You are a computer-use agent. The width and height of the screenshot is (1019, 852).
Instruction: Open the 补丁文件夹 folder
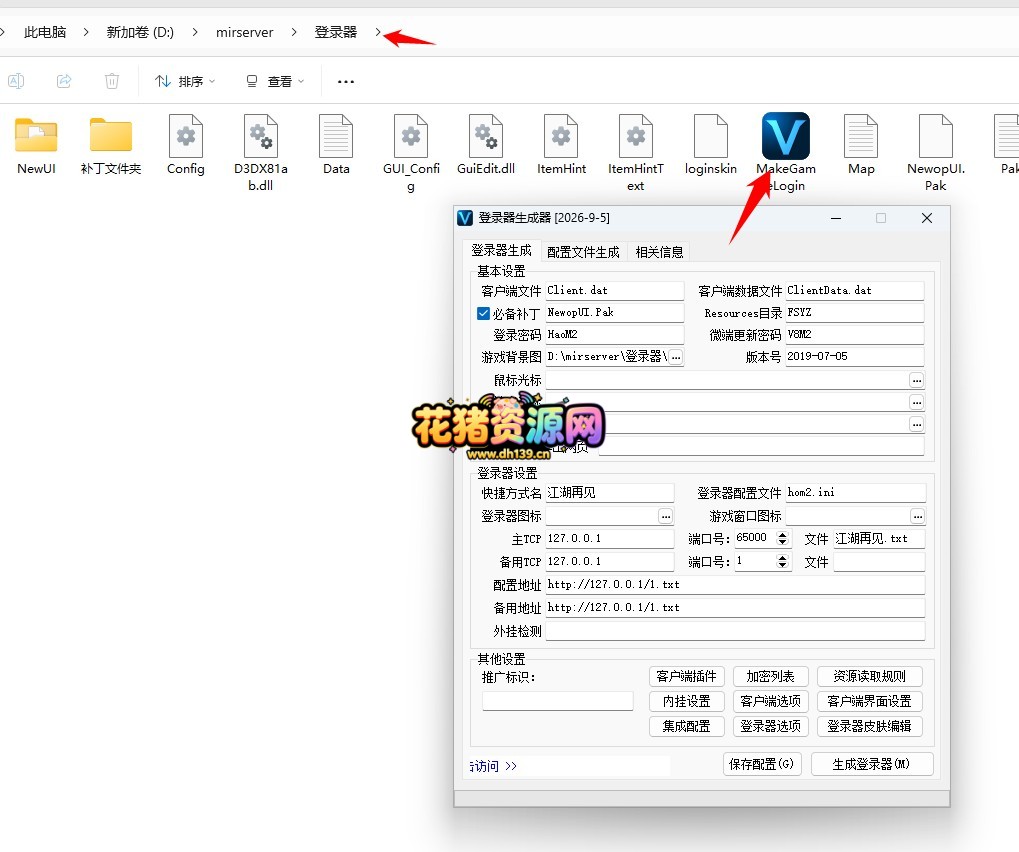[x=110, y=146]
